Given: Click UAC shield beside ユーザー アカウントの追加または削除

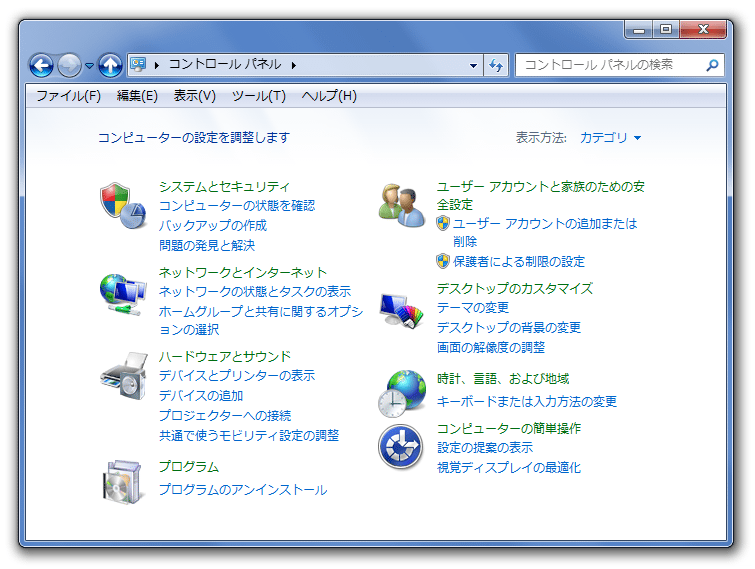Looking at the screenshot, I should pyautogui.click(x=443, y=223).
